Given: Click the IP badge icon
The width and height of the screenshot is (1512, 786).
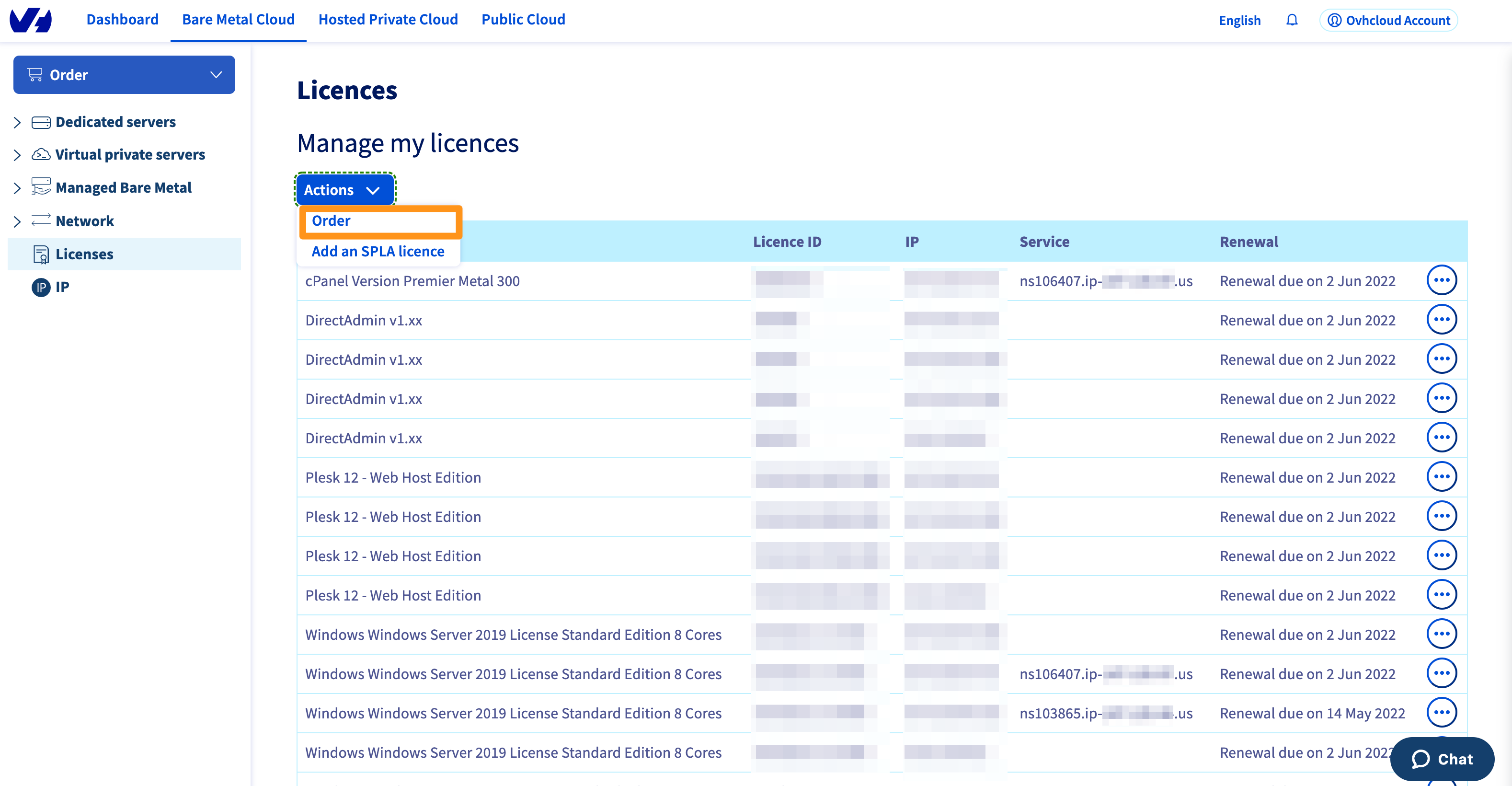Looking at the screenshot, I should click(41, 287).
